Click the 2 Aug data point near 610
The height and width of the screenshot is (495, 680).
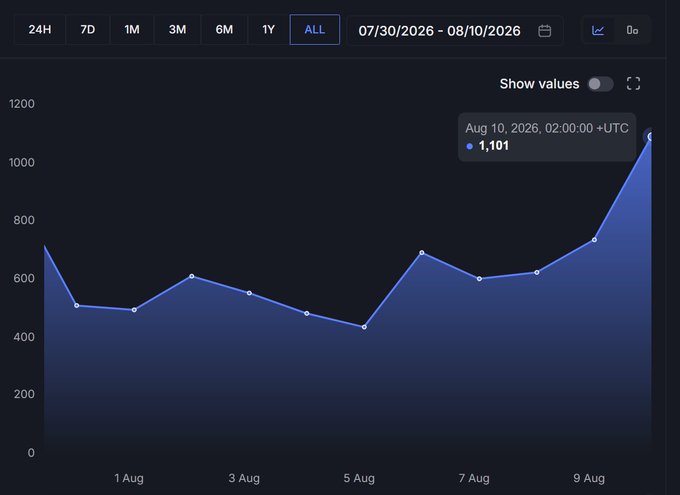(192, 276)
